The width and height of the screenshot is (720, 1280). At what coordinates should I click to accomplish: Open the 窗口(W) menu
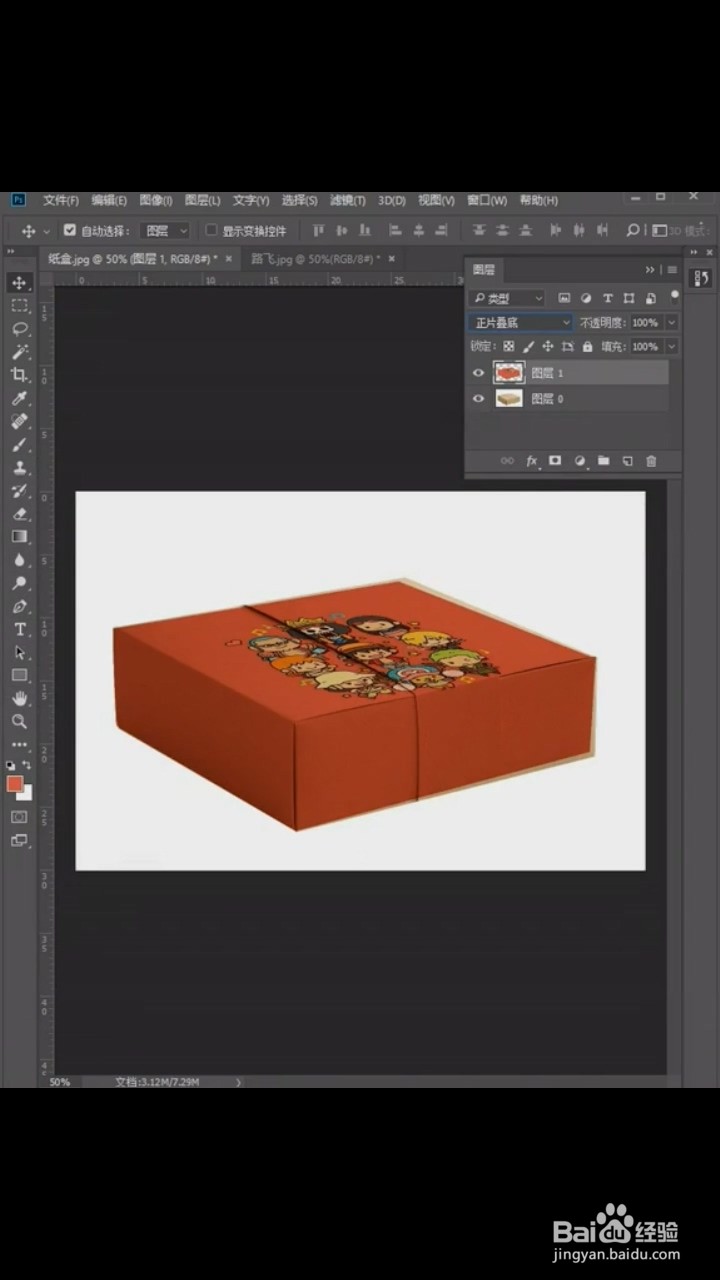487,200
